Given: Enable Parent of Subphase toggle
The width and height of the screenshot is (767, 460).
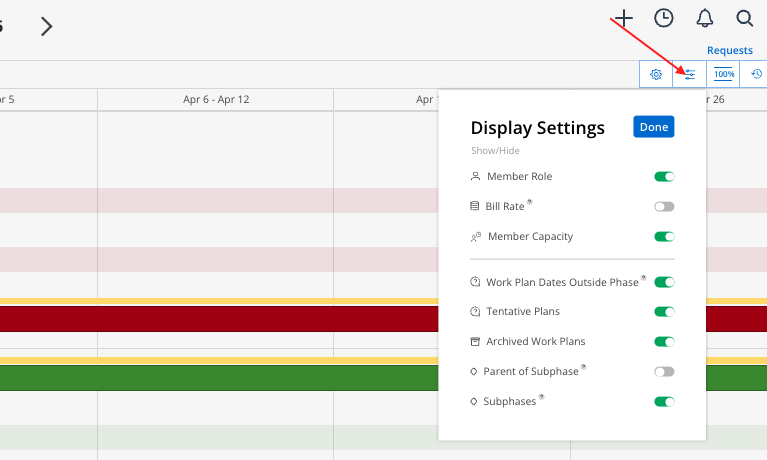Looking at the screenshot, I should 664,372.
